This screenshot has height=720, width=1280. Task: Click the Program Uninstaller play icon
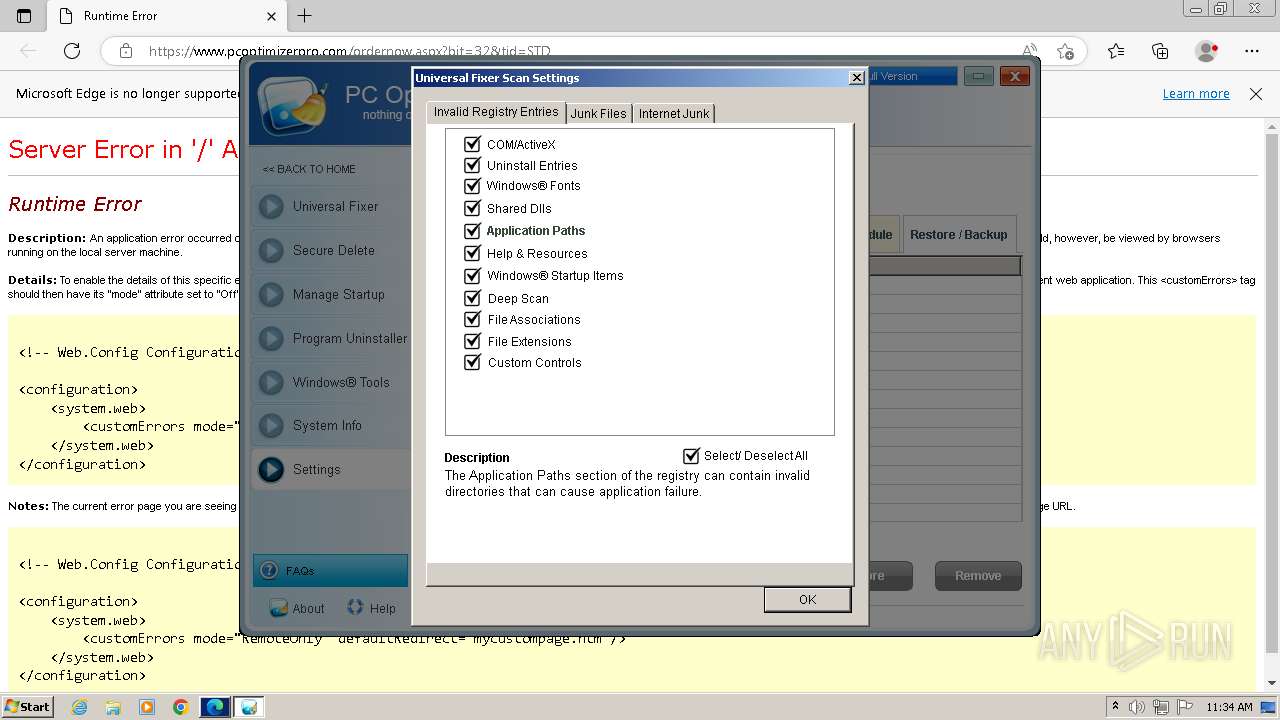[271, 339]
